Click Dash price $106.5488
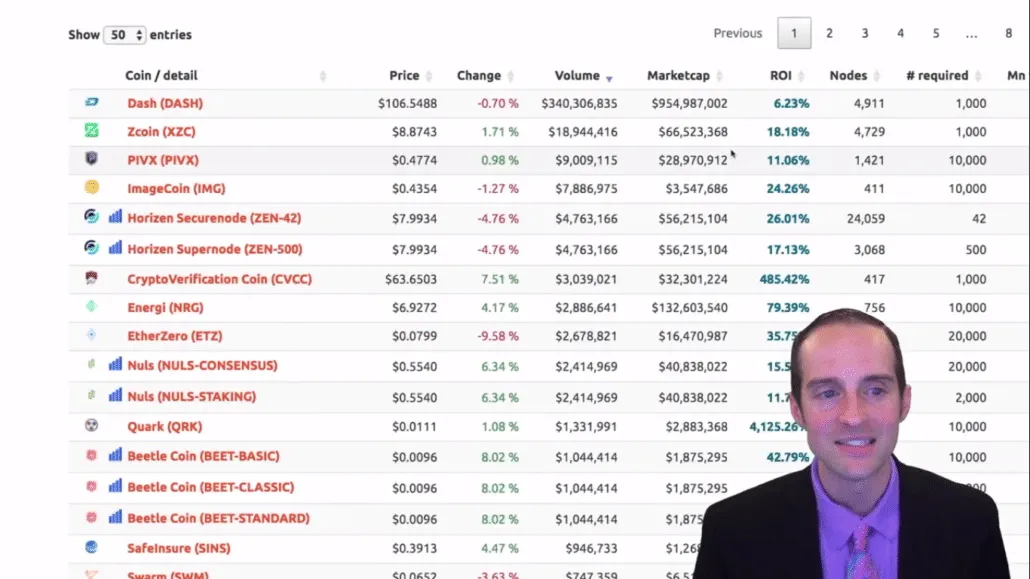The image size is (1030, 579). (407, 103)
